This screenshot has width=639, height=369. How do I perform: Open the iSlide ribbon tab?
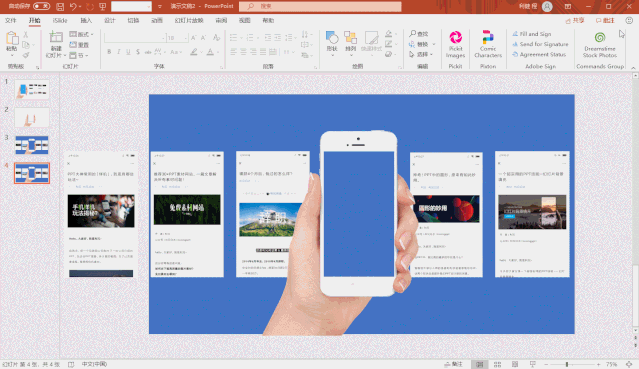point(60,20)
